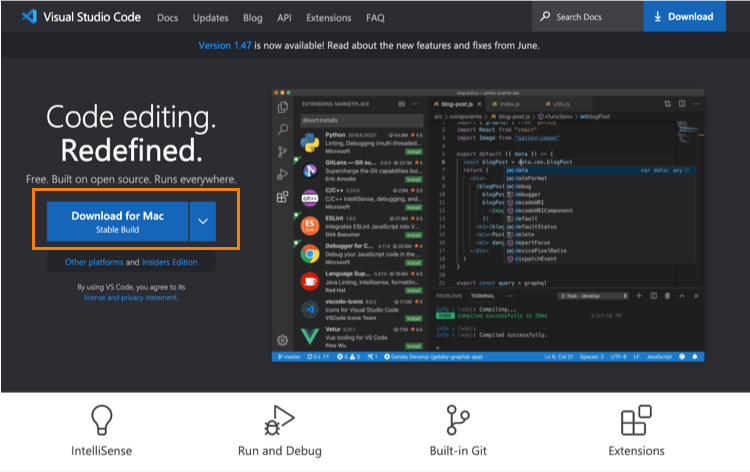Viewport: 750px width, 472px height.
Task: Click Download for Mac Stable Build
Action: click(x=117, y=221)
